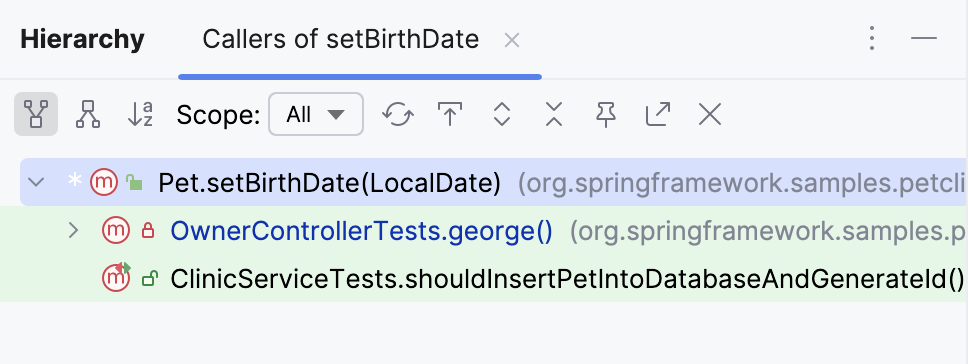Image resolution: width=968 pixels, height=364 pixels.
Task: Click the Autoscroll to Source icon
Action: [450, 114]
